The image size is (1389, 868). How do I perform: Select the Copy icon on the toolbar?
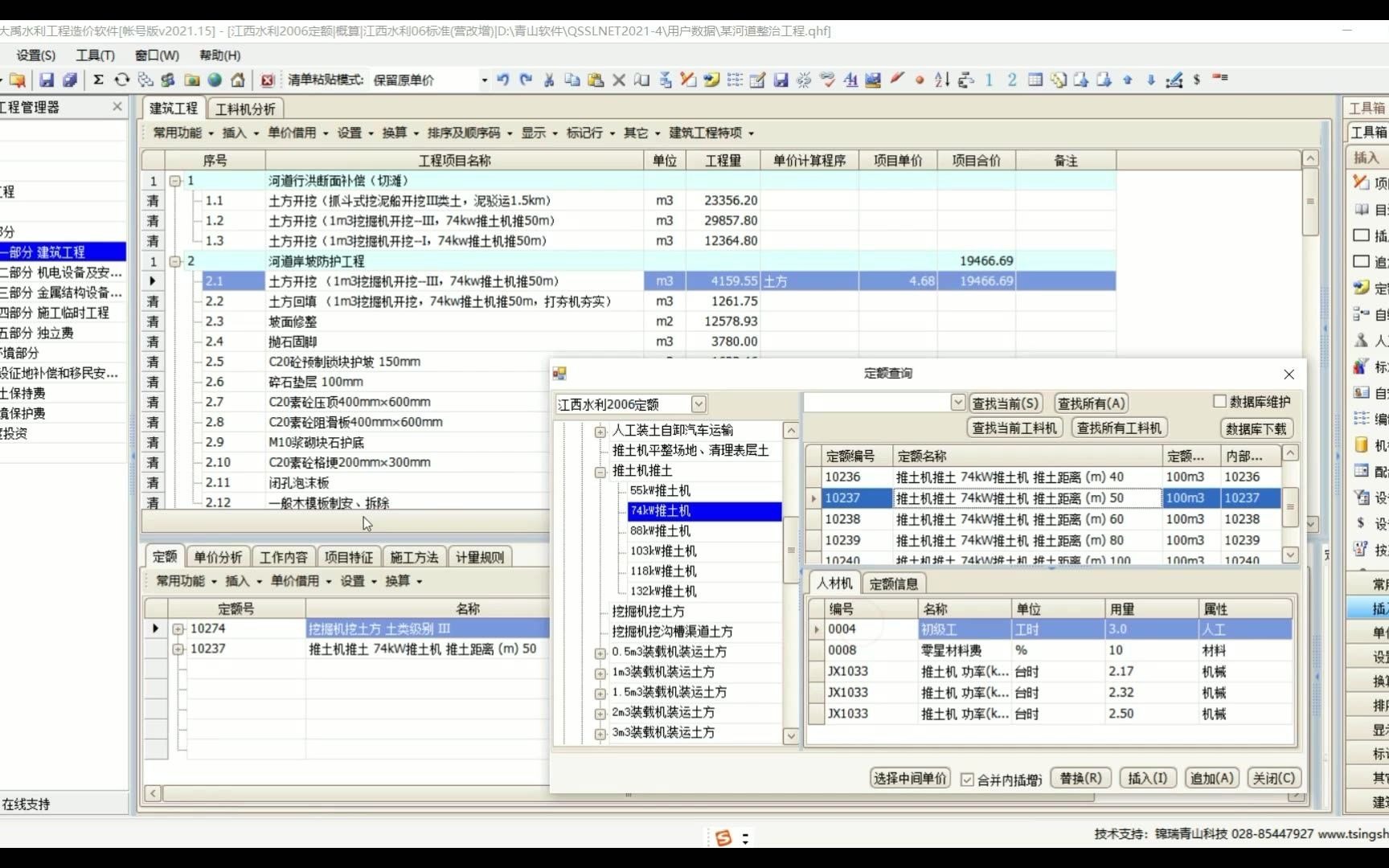572,80
